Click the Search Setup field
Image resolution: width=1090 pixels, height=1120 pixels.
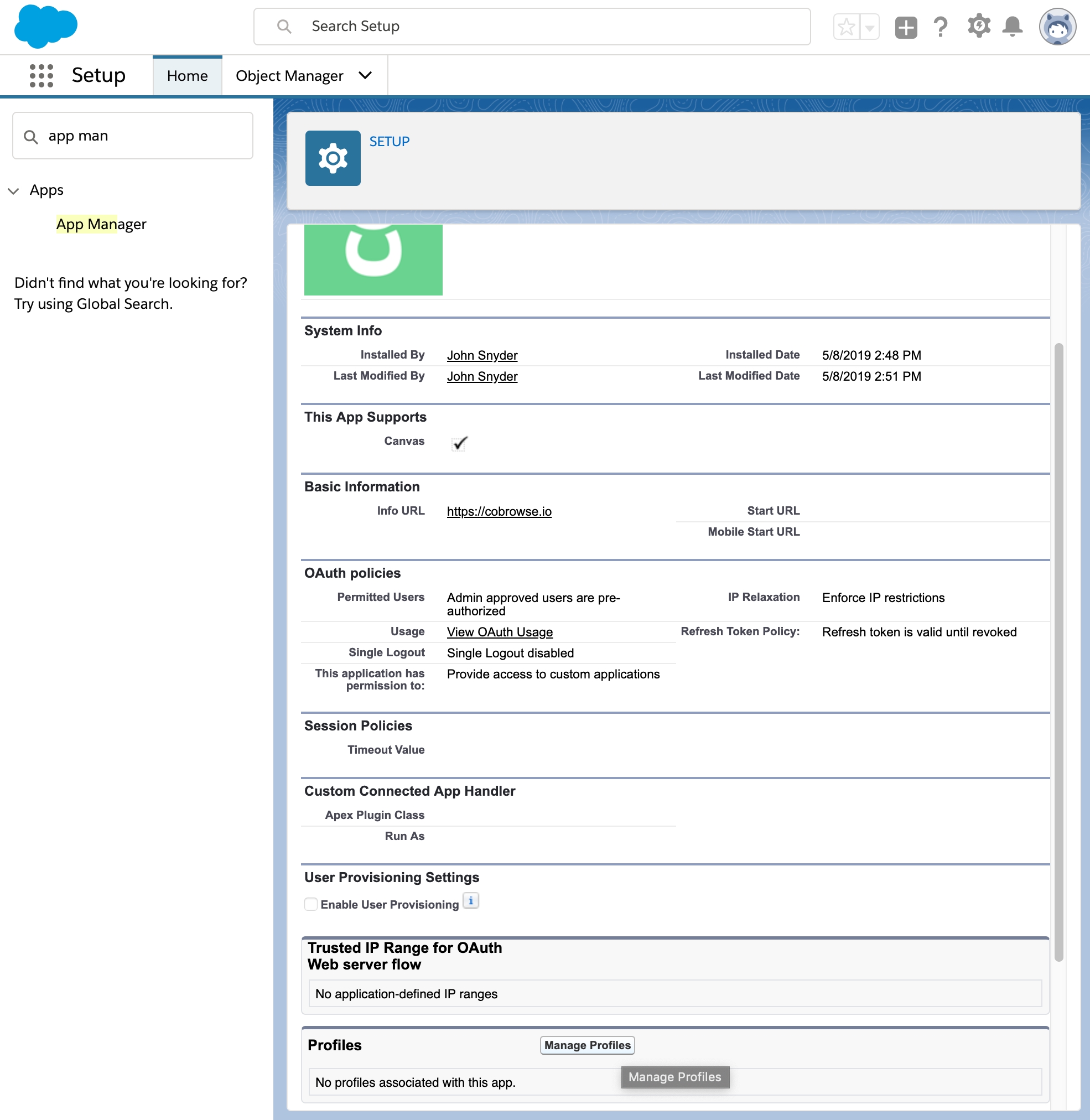[x=532, y=27]
